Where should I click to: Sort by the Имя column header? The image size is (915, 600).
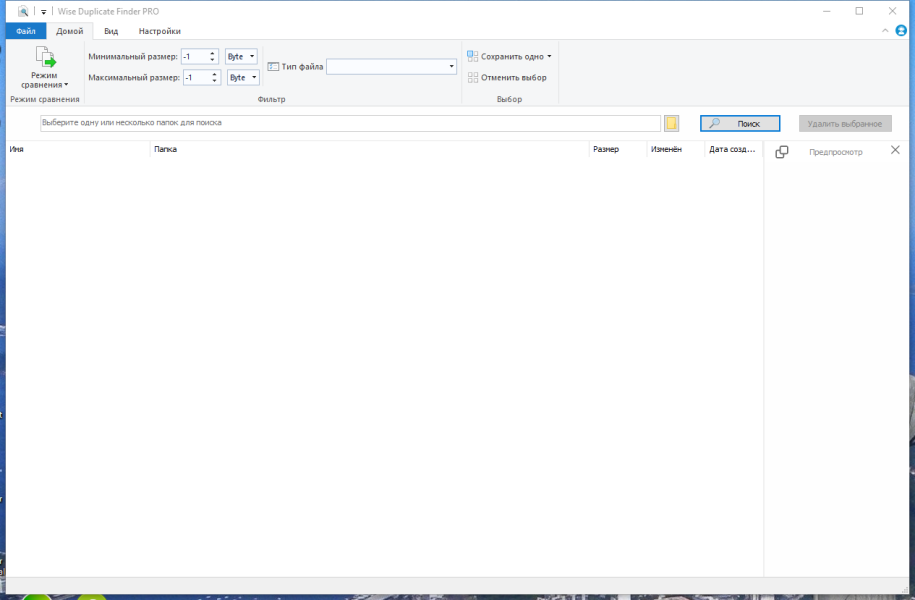click(78, 149)
